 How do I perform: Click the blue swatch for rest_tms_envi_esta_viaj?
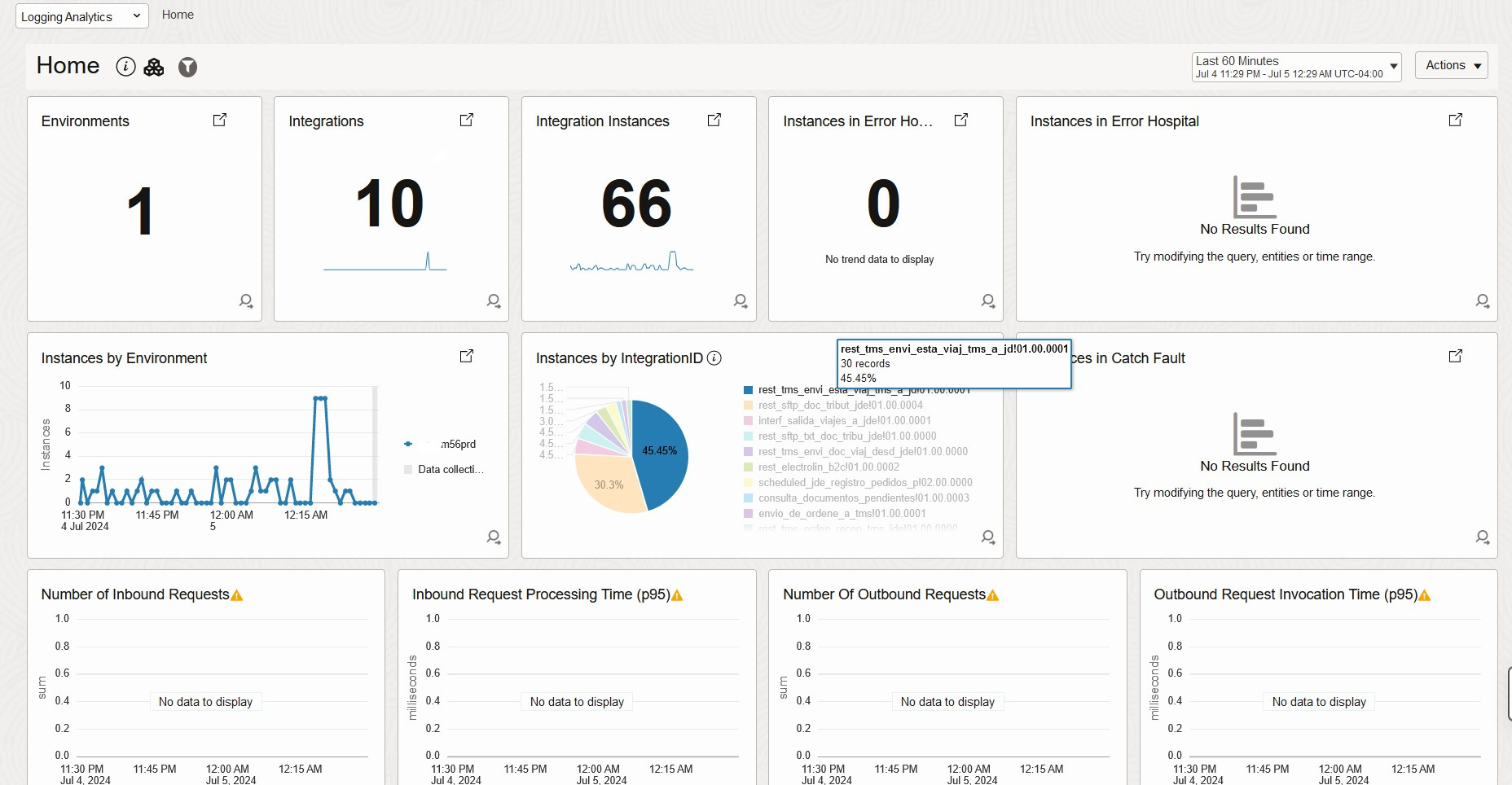[748, 390]
